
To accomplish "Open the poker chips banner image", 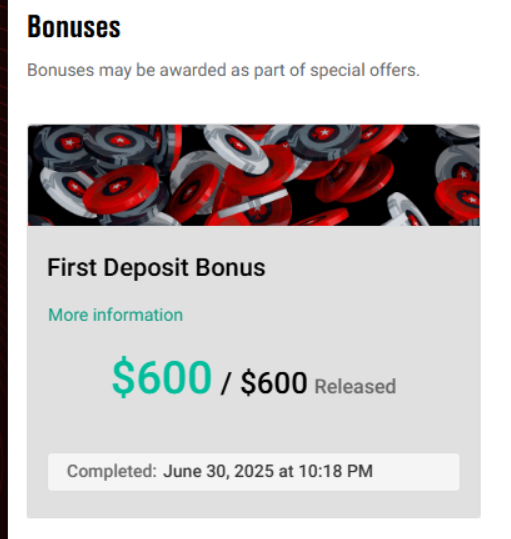I will 254,175.
